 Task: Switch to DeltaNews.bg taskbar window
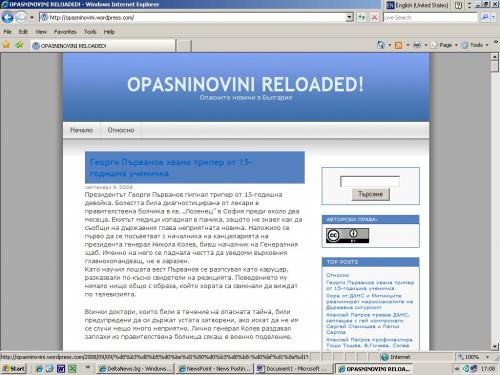135,369
